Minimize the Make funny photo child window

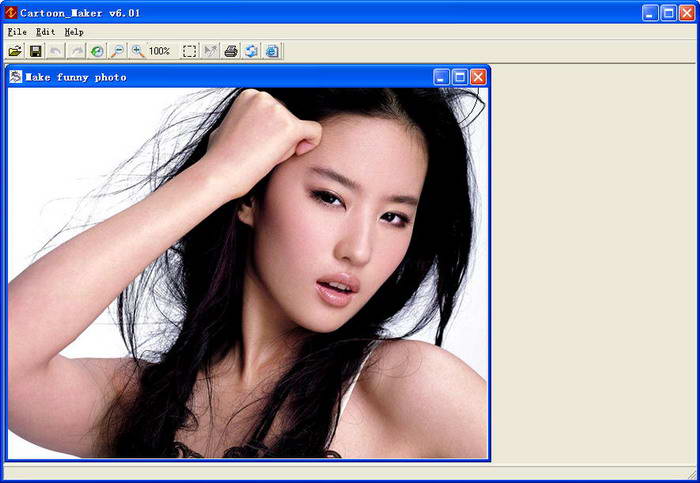[441, 77]
